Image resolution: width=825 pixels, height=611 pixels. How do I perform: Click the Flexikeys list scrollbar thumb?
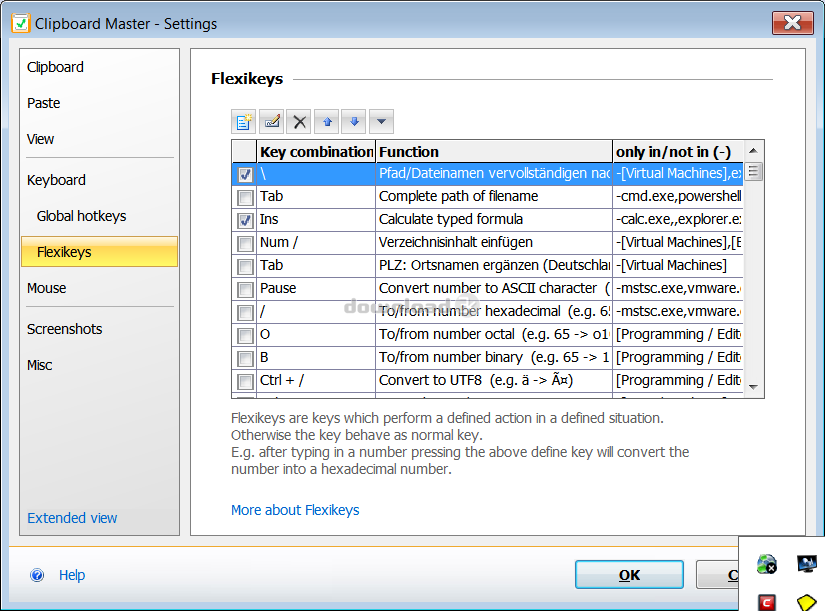pos(753,172)
